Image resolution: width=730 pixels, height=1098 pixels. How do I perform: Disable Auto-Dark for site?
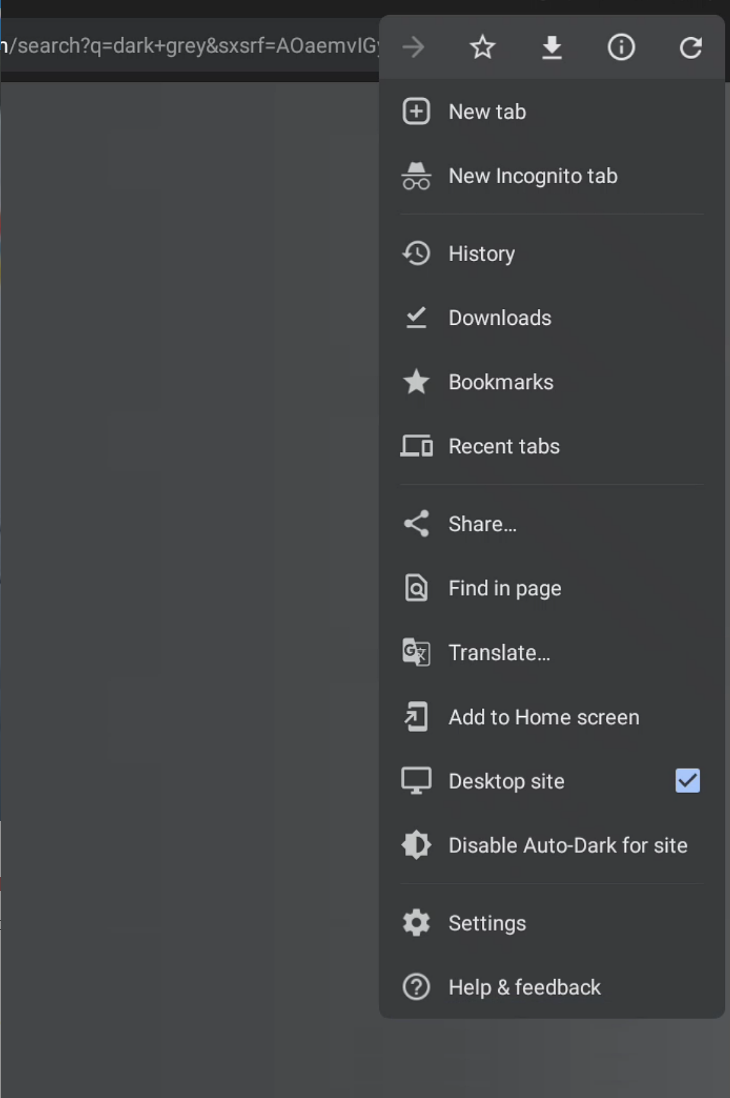click(x=567, y=846)
